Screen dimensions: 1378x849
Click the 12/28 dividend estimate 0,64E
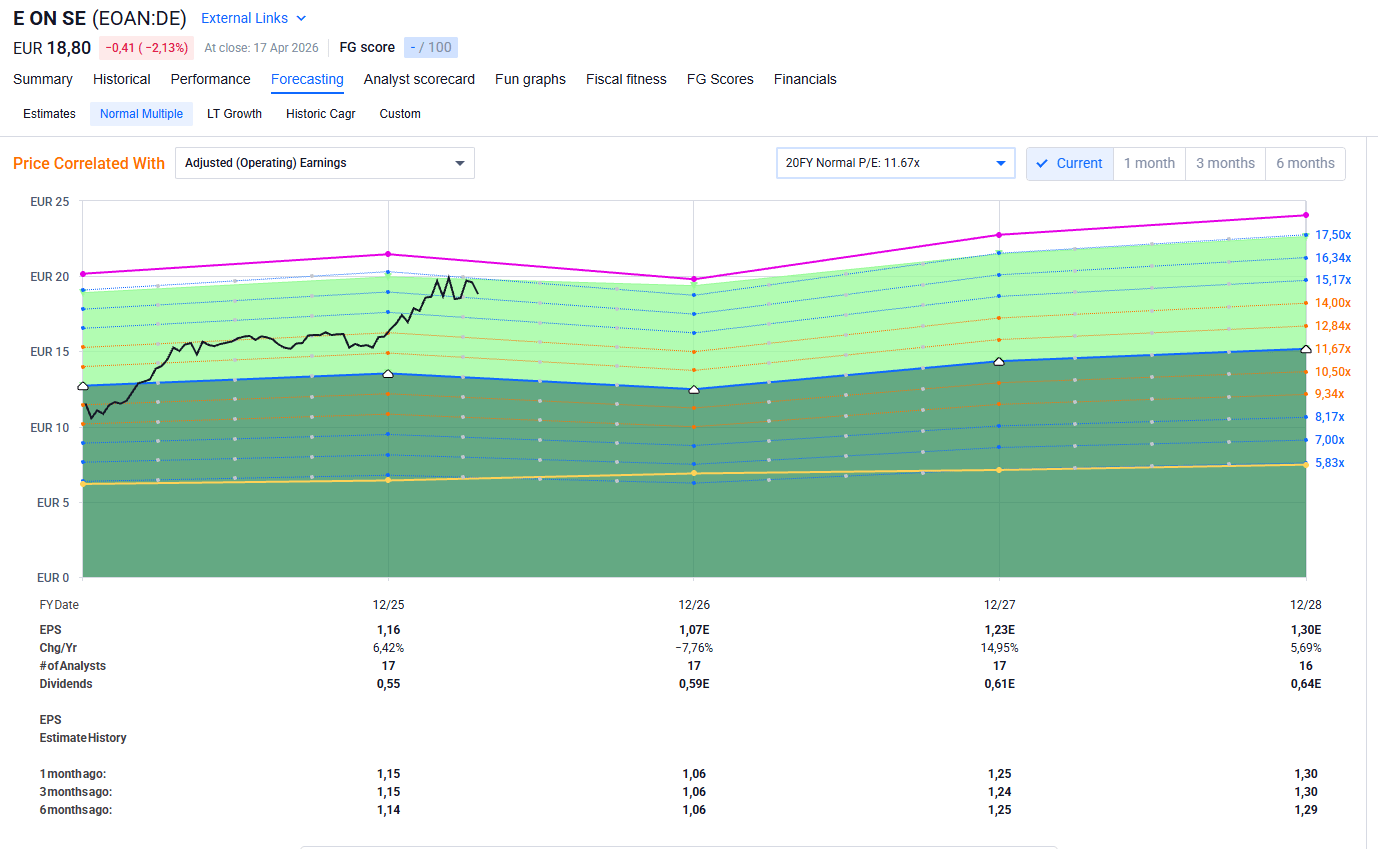click(1305, 684)
